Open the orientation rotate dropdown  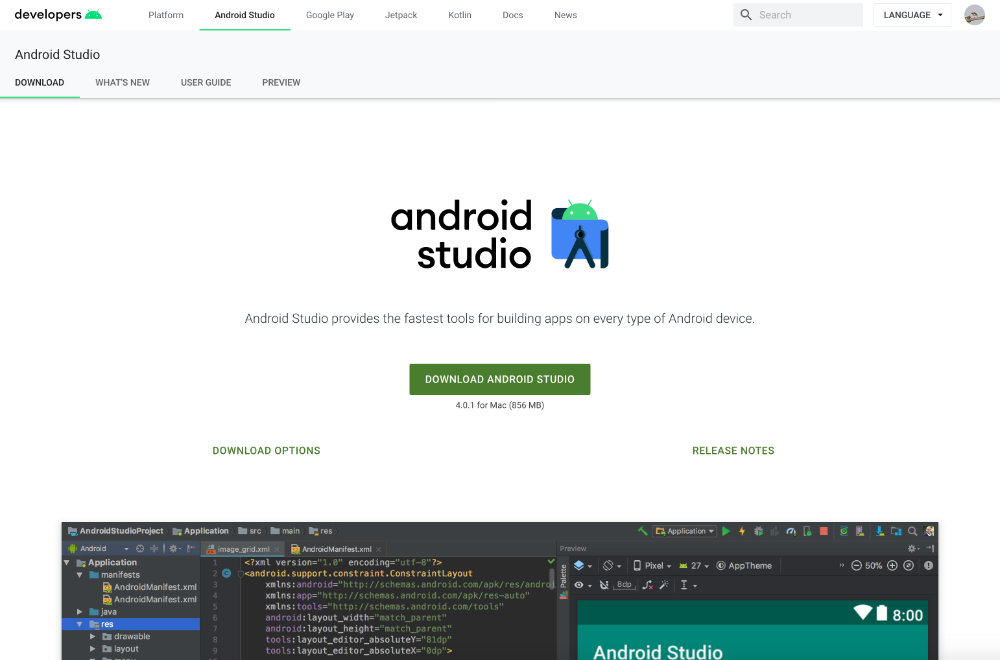pos(612,566)
